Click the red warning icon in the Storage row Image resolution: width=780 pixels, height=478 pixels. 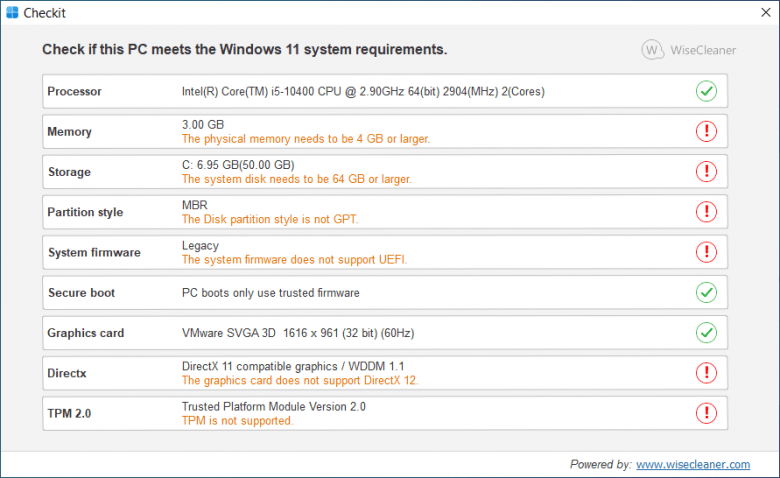tap(706, 172)
